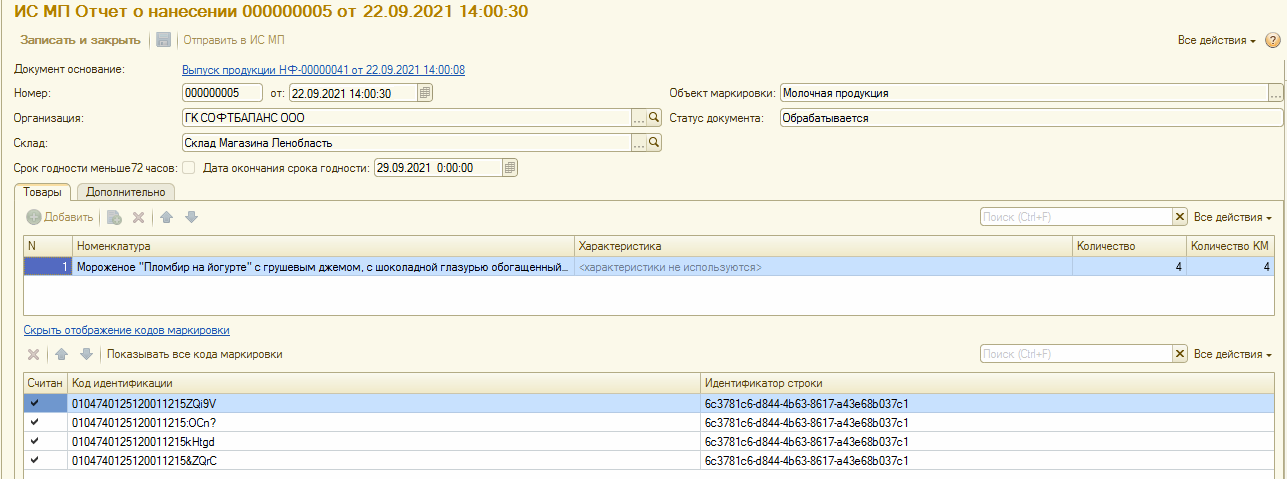Toggle Считан checkmark for code ending ZQi9V

(x=36, y=403)
